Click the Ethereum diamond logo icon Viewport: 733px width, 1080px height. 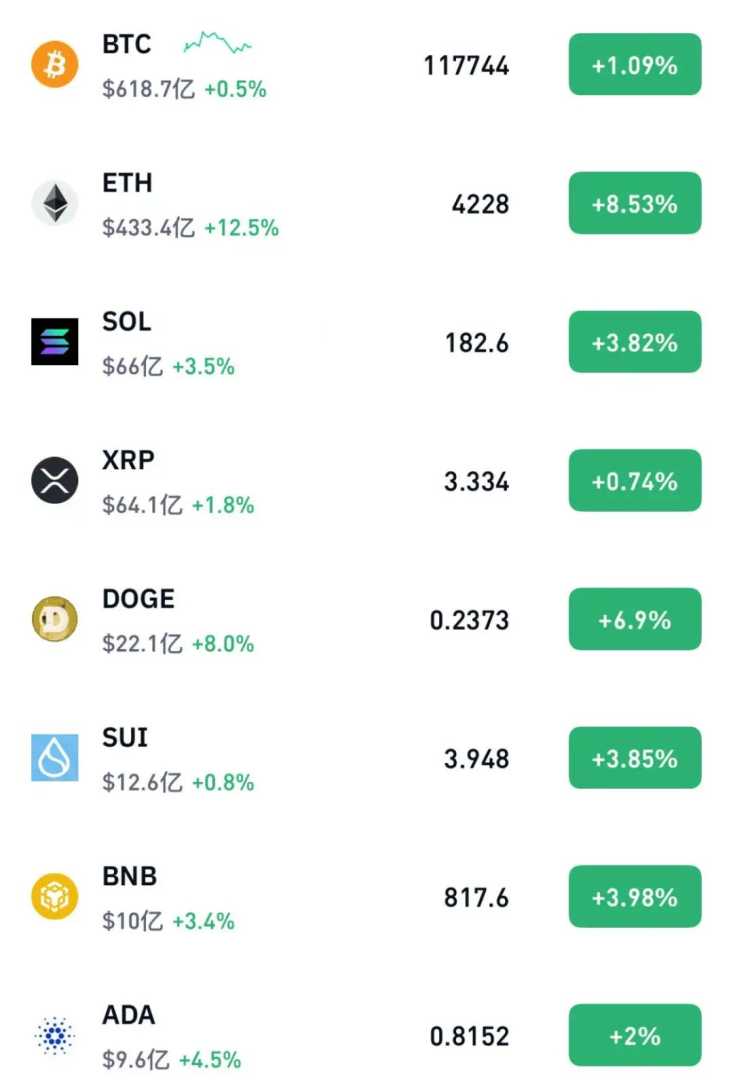[x=55, y=204]
